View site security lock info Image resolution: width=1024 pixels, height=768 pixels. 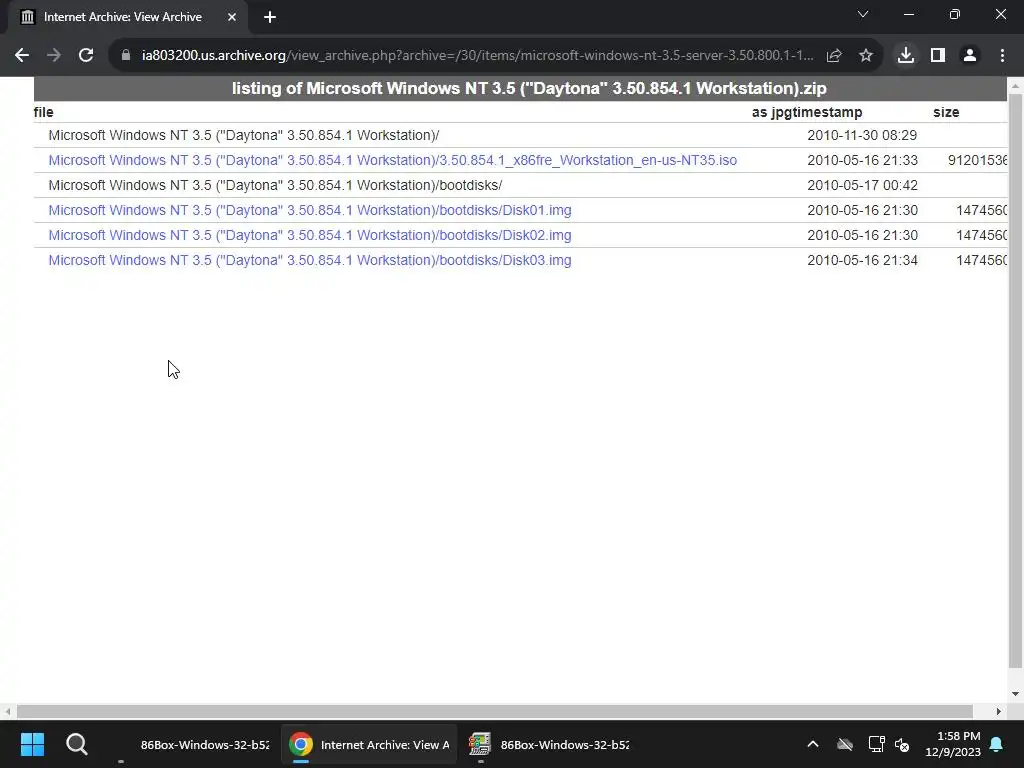126,56
